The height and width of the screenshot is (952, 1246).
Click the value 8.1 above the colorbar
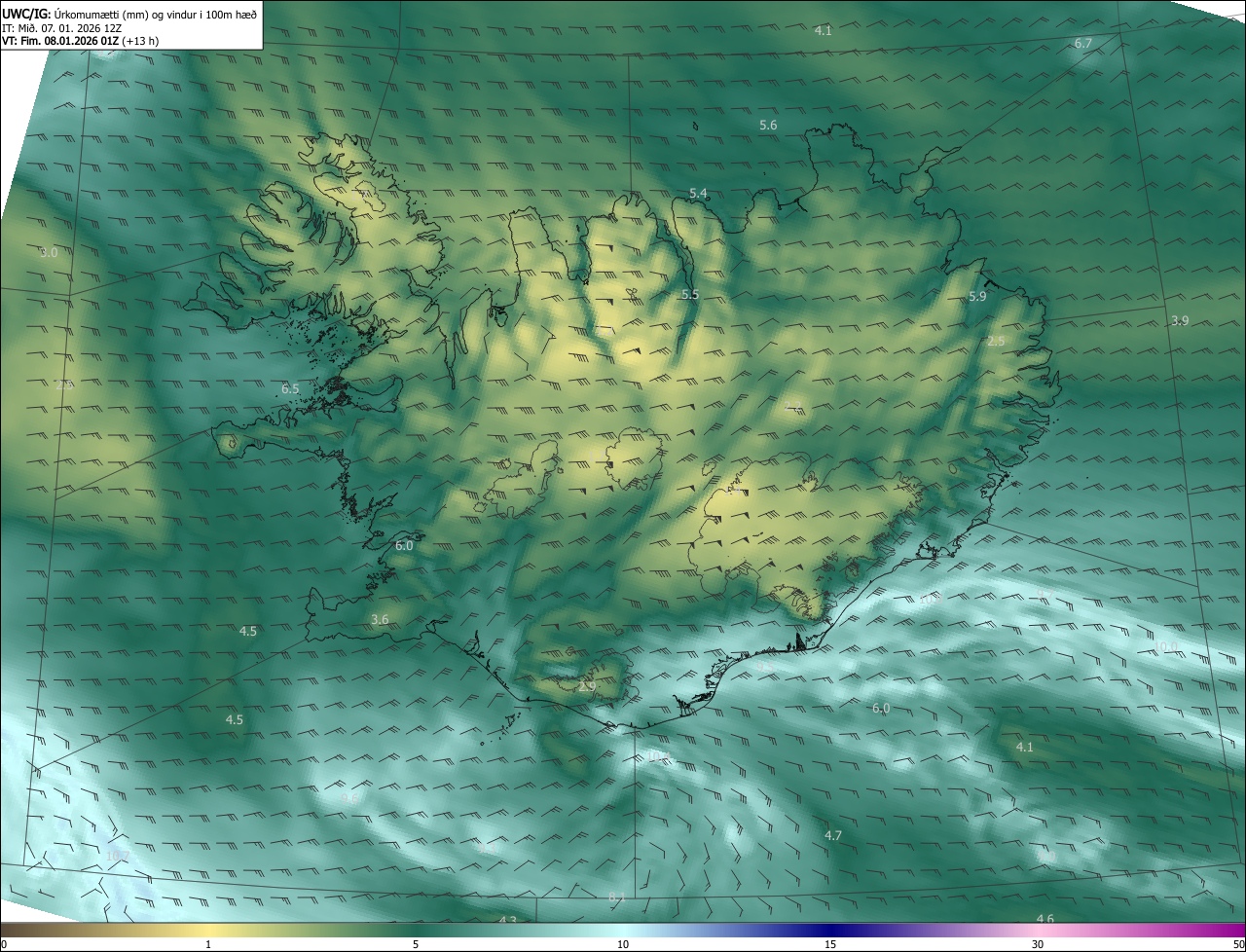pyautogui.click(x=616, y=897)
